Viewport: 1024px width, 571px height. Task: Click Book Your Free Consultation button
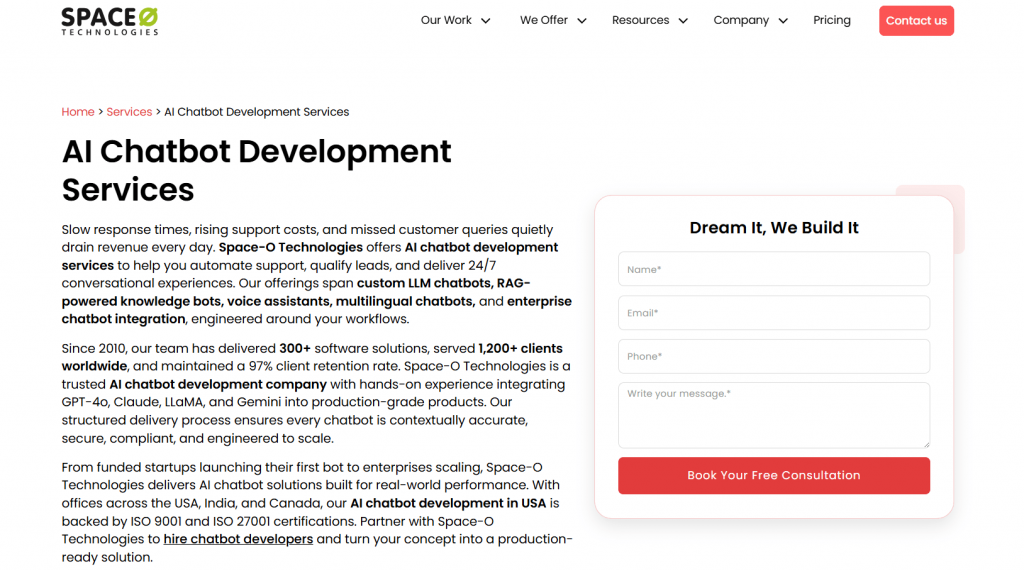[x=774, y=476]
